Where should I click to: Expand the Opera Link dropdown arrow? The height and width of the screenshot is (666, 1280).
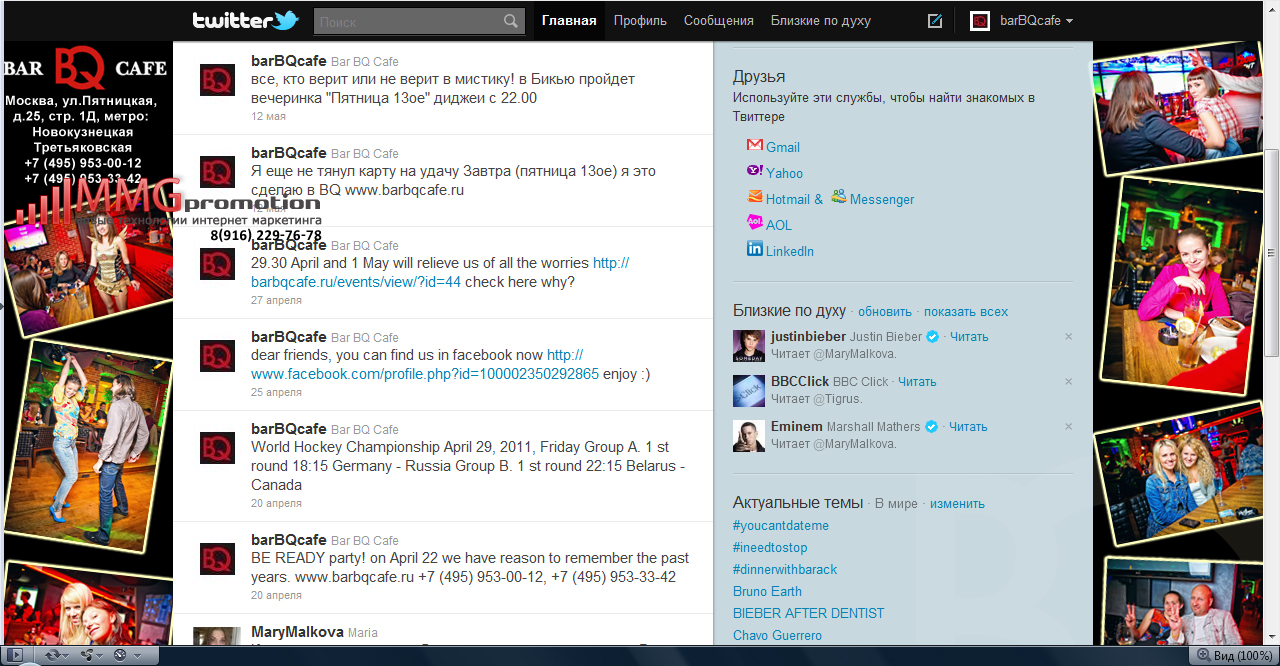(65, 655)
